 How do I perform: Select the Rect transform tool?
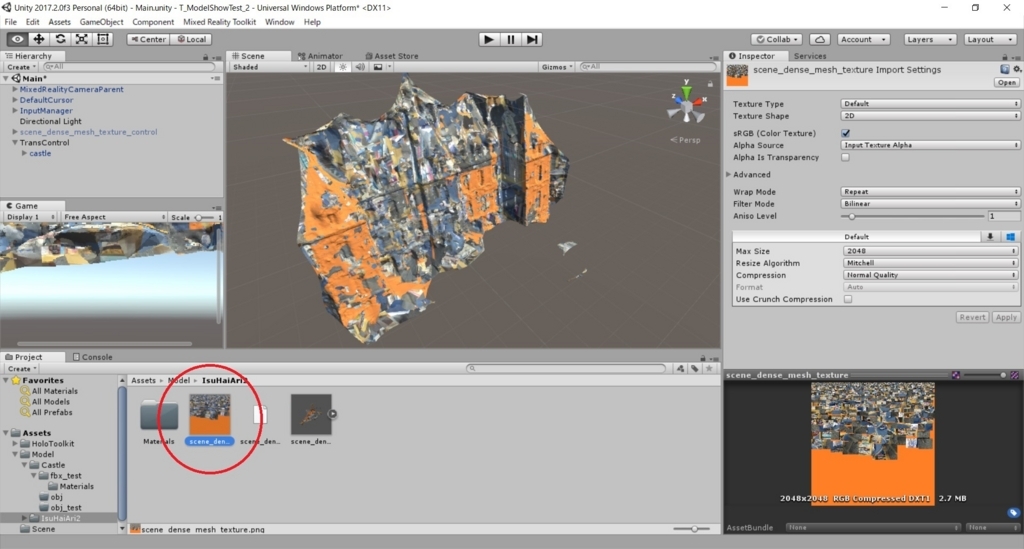coord(103,39)
